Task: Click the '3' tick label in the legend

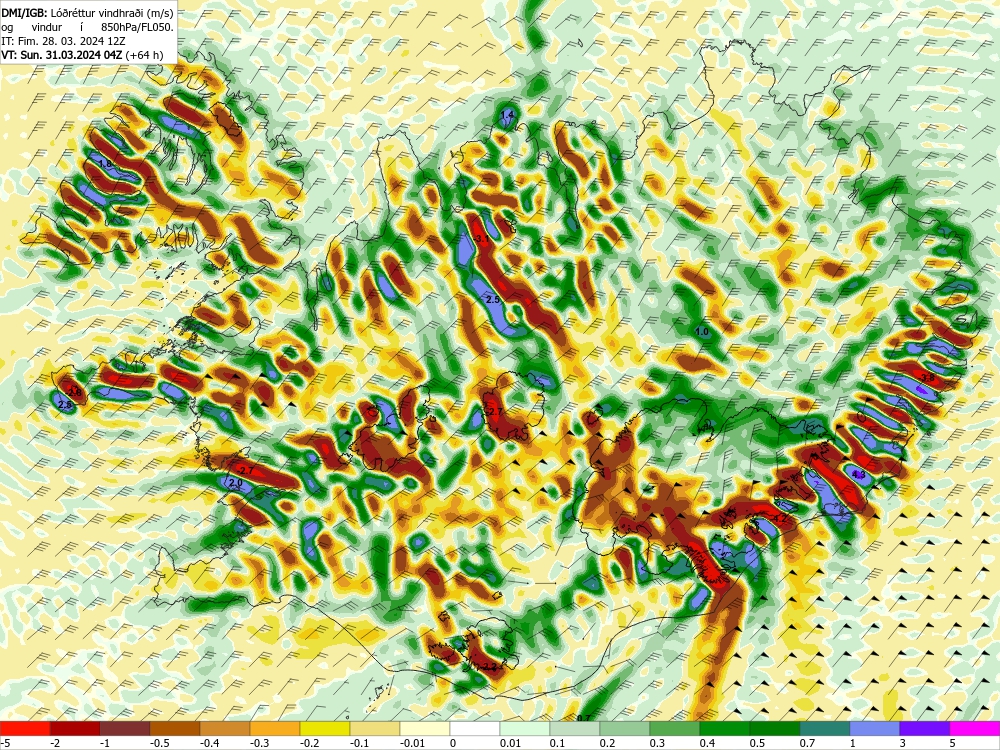Action: (x=903, y=743)
